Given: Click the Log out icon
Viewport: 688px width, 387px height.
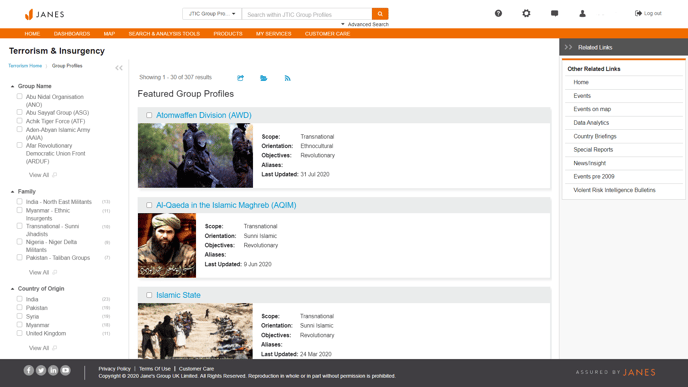Looking at the screenshot, I should [638, 13].
